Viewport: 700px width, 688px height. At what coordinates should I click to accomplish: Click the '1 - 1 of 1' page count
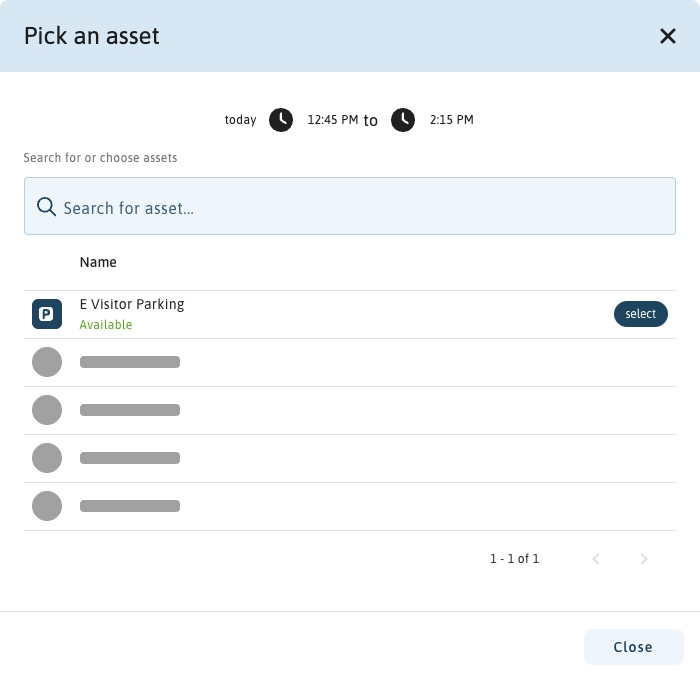tap(514, 559)
